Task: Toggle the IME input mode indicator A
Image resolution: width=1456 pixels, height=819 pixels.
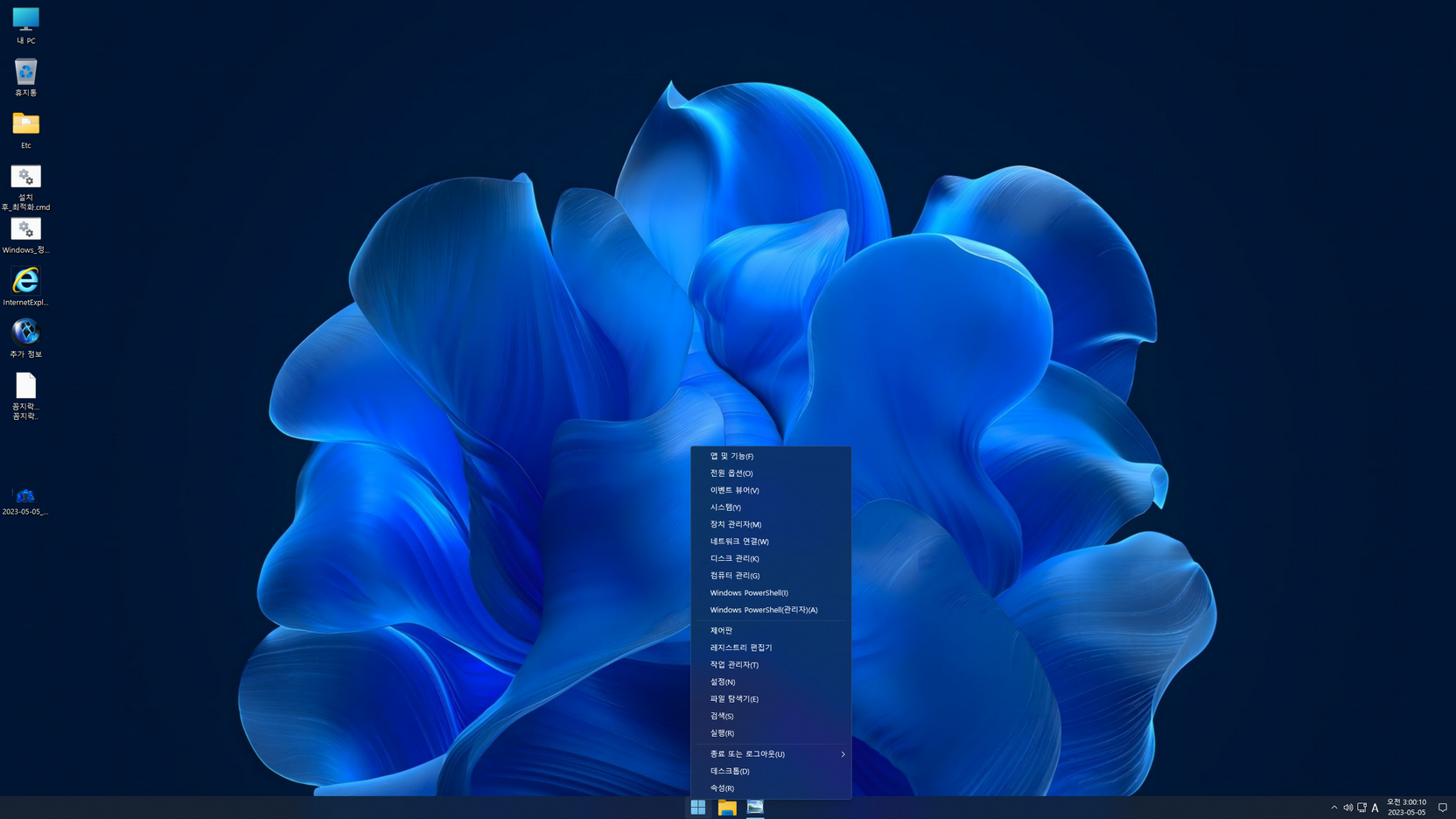Action: [1375, 808]
